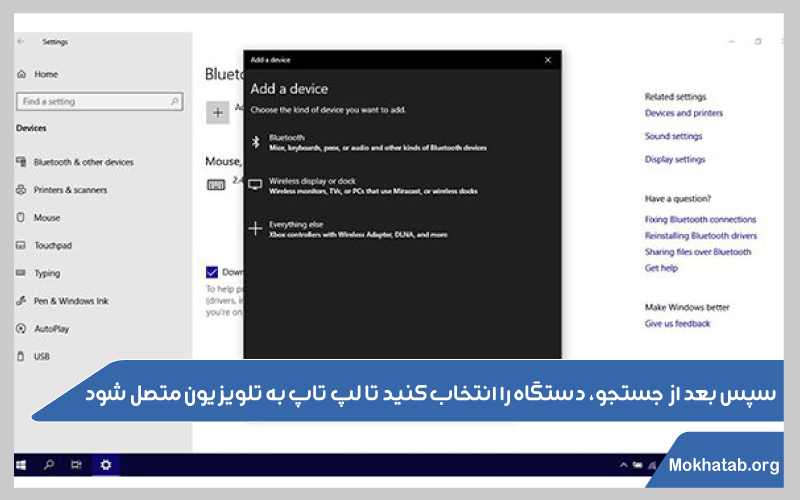Click the back arrow in Settings
Viewport: 800px width, 500px height.
(21, 42)
